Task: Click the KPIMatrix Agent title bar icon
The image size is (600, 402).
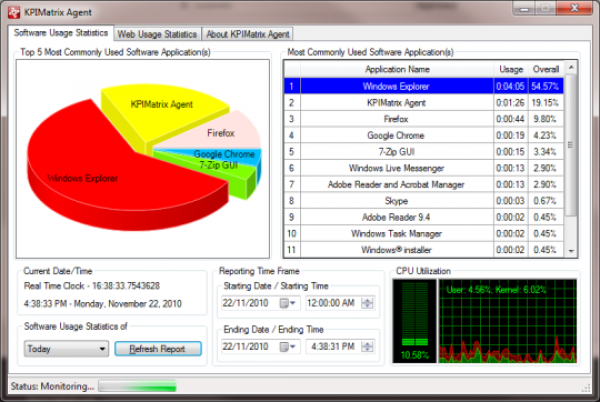Action: pyautogui.click(x=14, y=12)
